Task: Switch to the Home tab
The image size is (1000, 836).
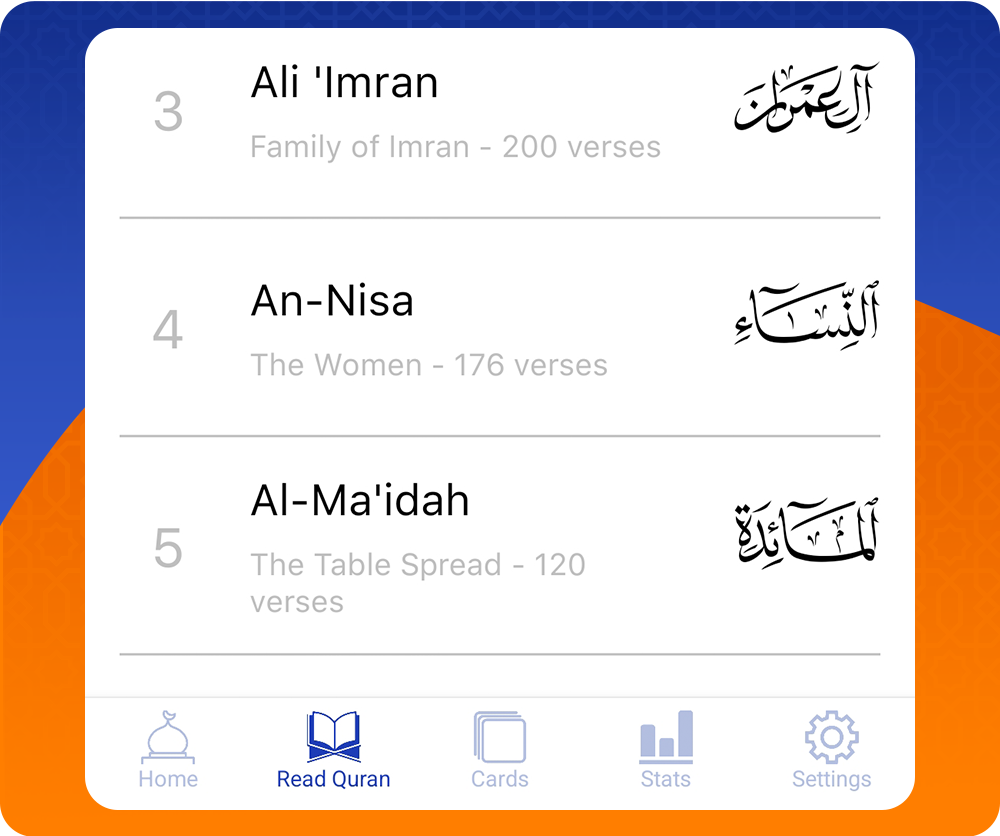Action: click(167, 779)
